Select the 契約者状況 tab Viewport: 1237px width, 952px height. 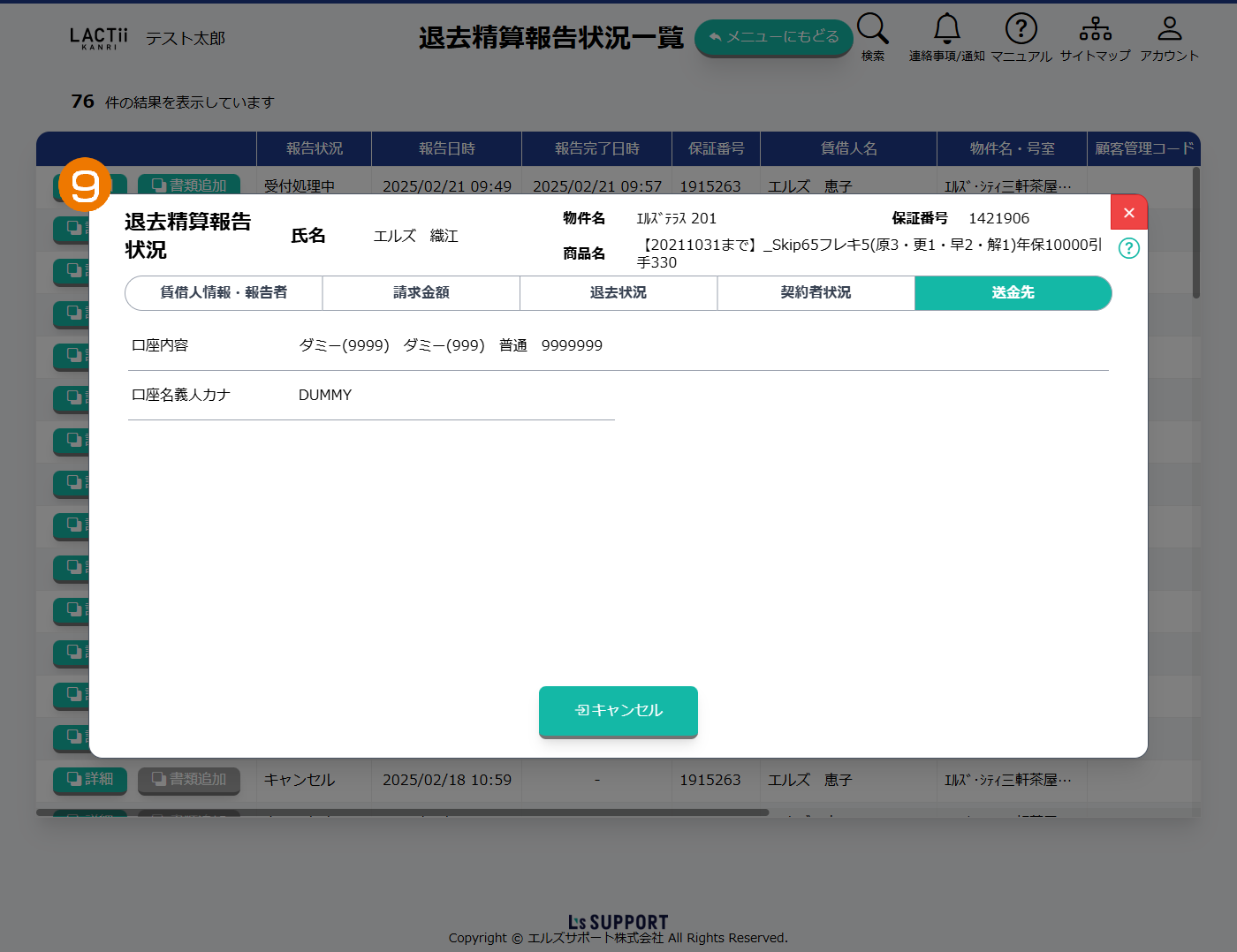pos(816,293)
